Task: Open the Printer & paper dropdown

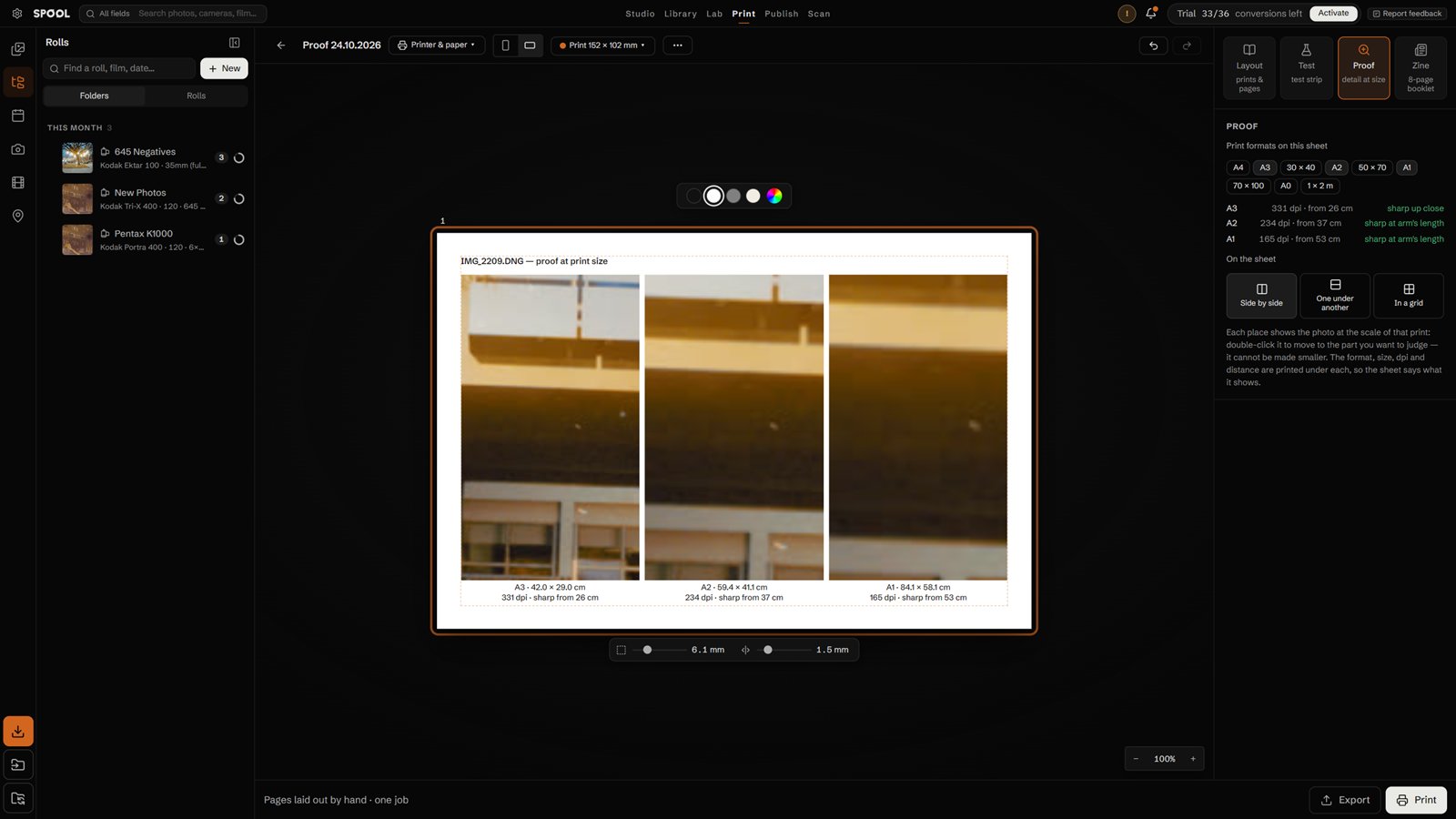Action: tap(437, 45)
